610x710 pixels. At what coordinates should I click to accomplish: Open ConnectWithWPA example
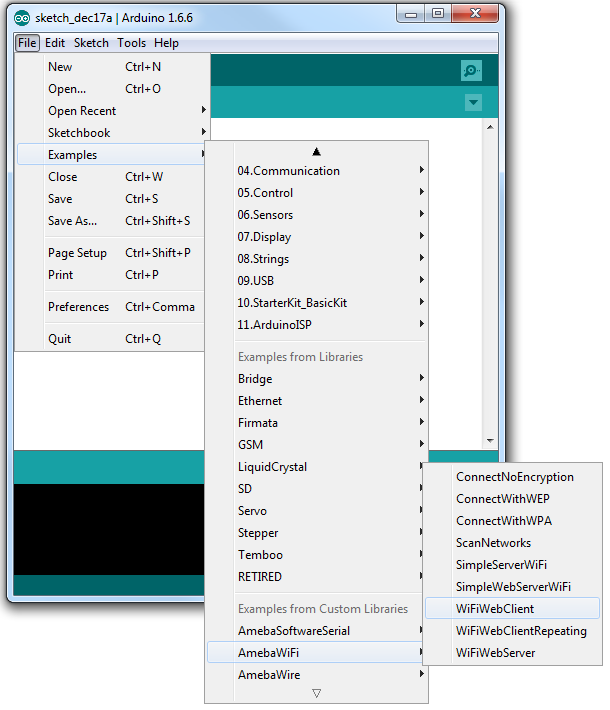(x=512, y=521)
